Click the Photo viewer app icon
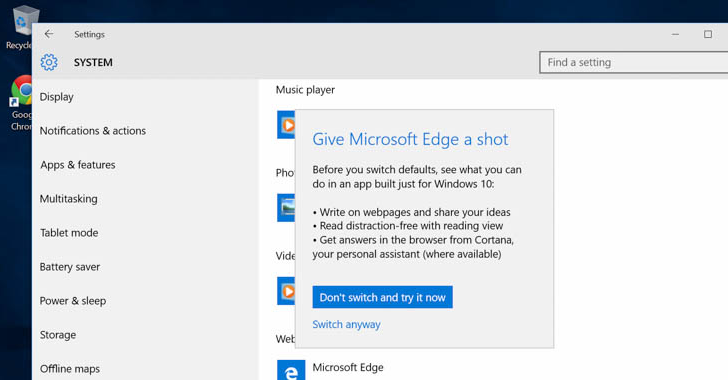The width and height of the screenshot is (728, 380). pos(286,207)
